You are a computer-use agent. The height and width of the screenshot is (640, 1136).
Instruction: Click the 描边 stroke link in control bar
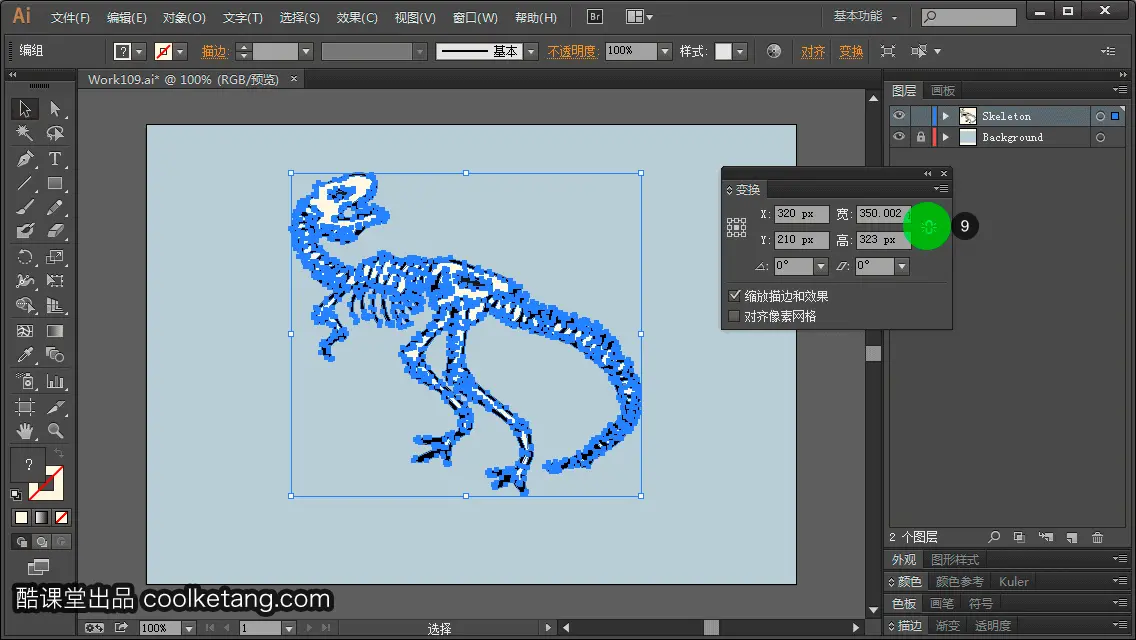(215, 51)
